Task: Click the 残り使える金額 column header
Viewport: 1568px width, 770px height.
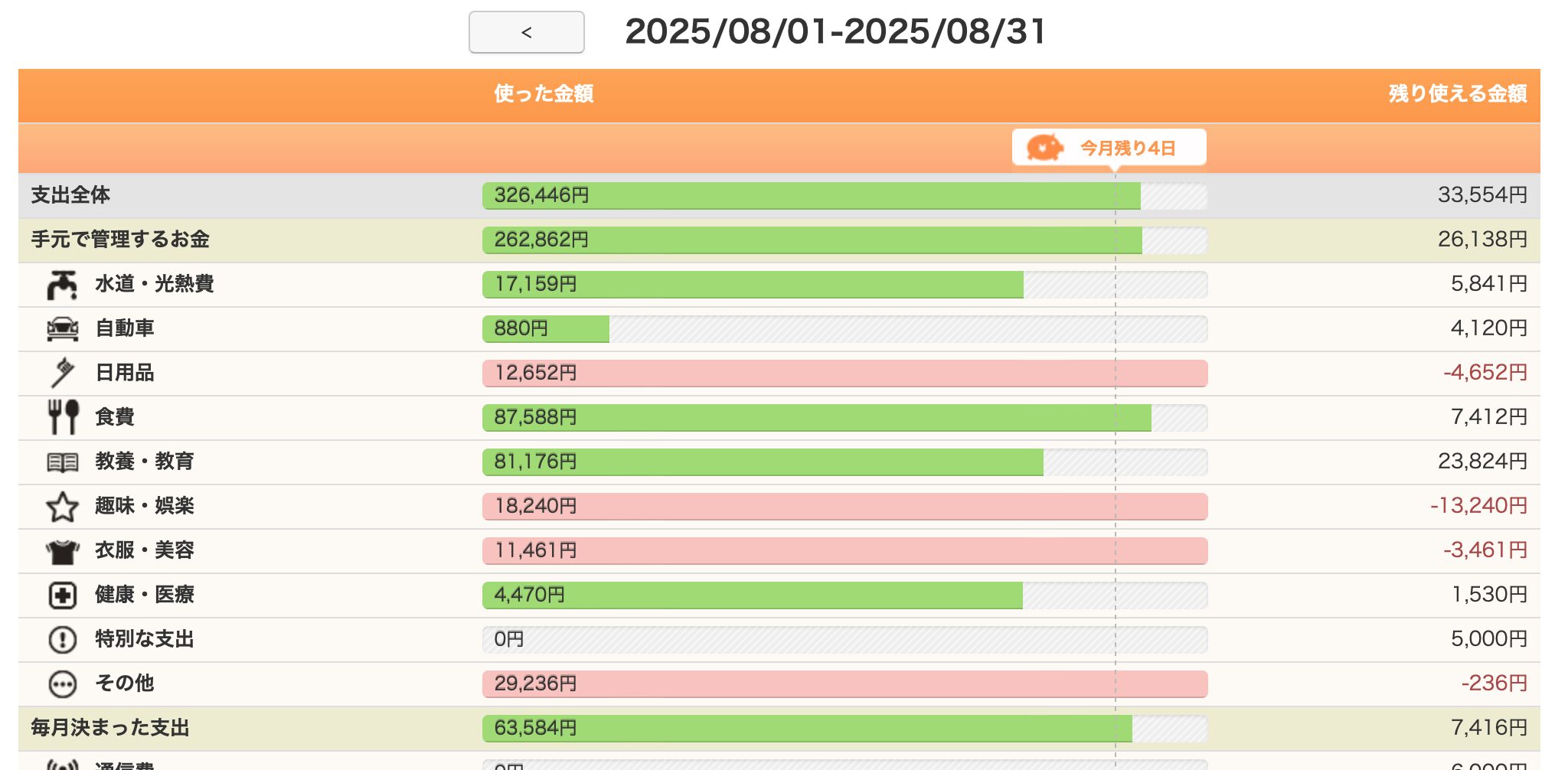Action: click(x=1458, y=93)
